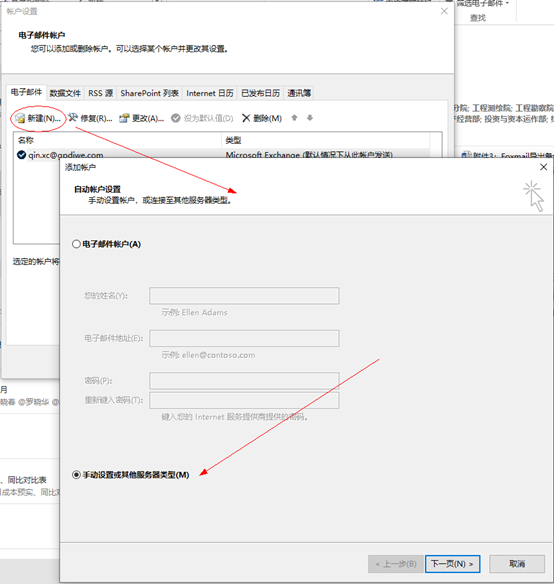
Task: Open the Internet 日历 tab
Action: (x=210, y=93)
